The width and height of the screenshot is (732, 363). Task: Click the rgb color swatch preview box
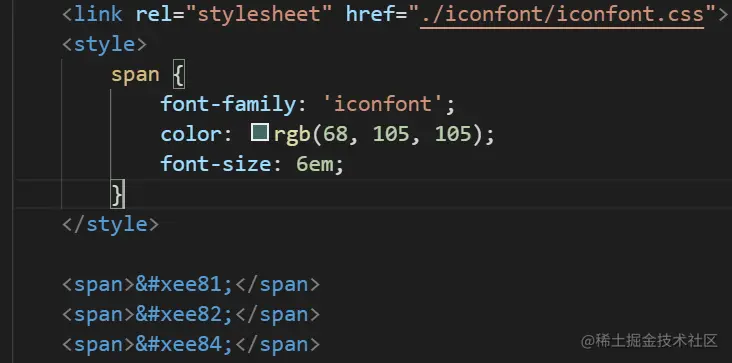pyautogui.click(x=260, y=133)
